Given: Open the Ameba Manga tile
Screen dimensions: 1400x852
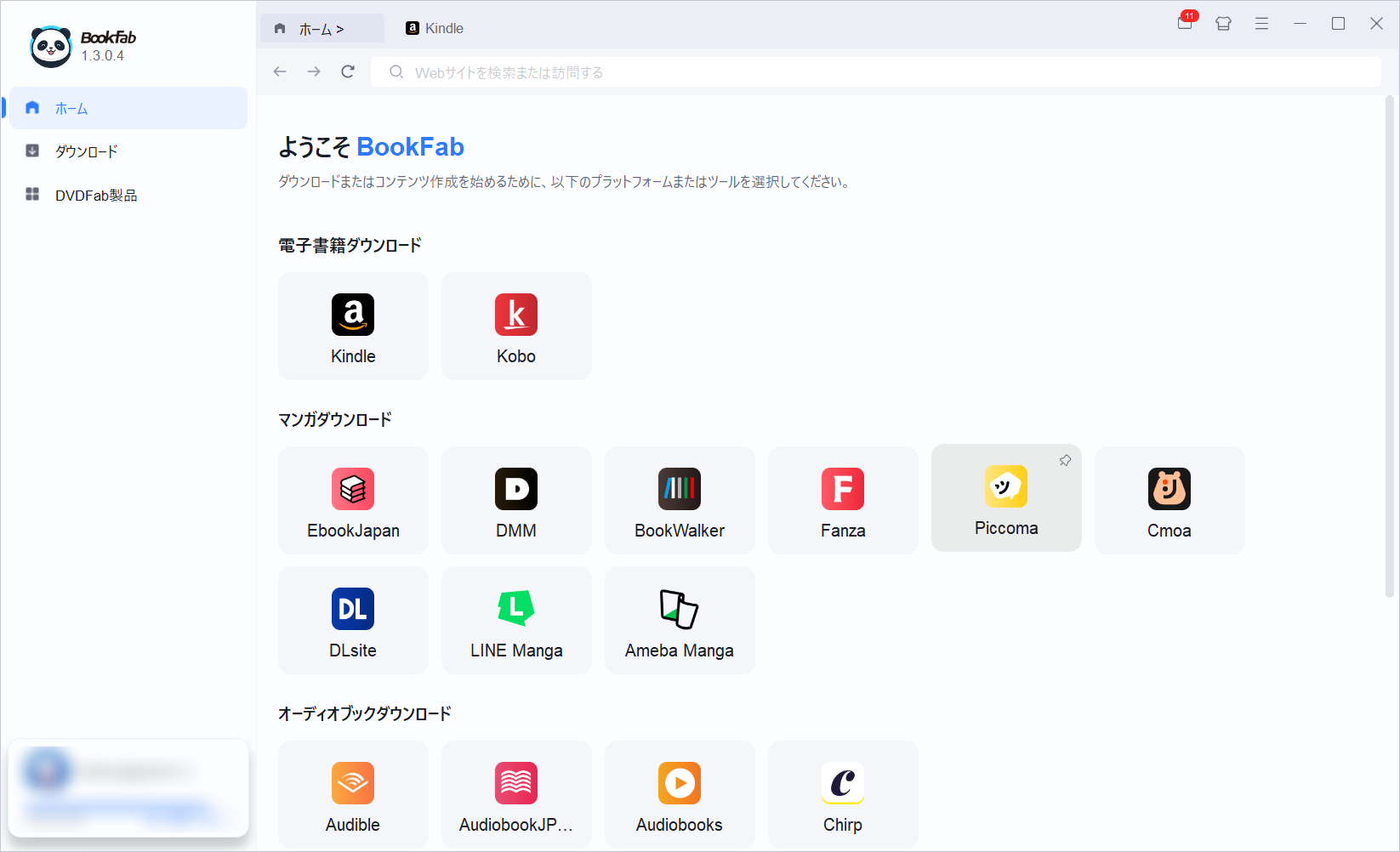Looking at the screenshot, I should (x=680, y=620).
